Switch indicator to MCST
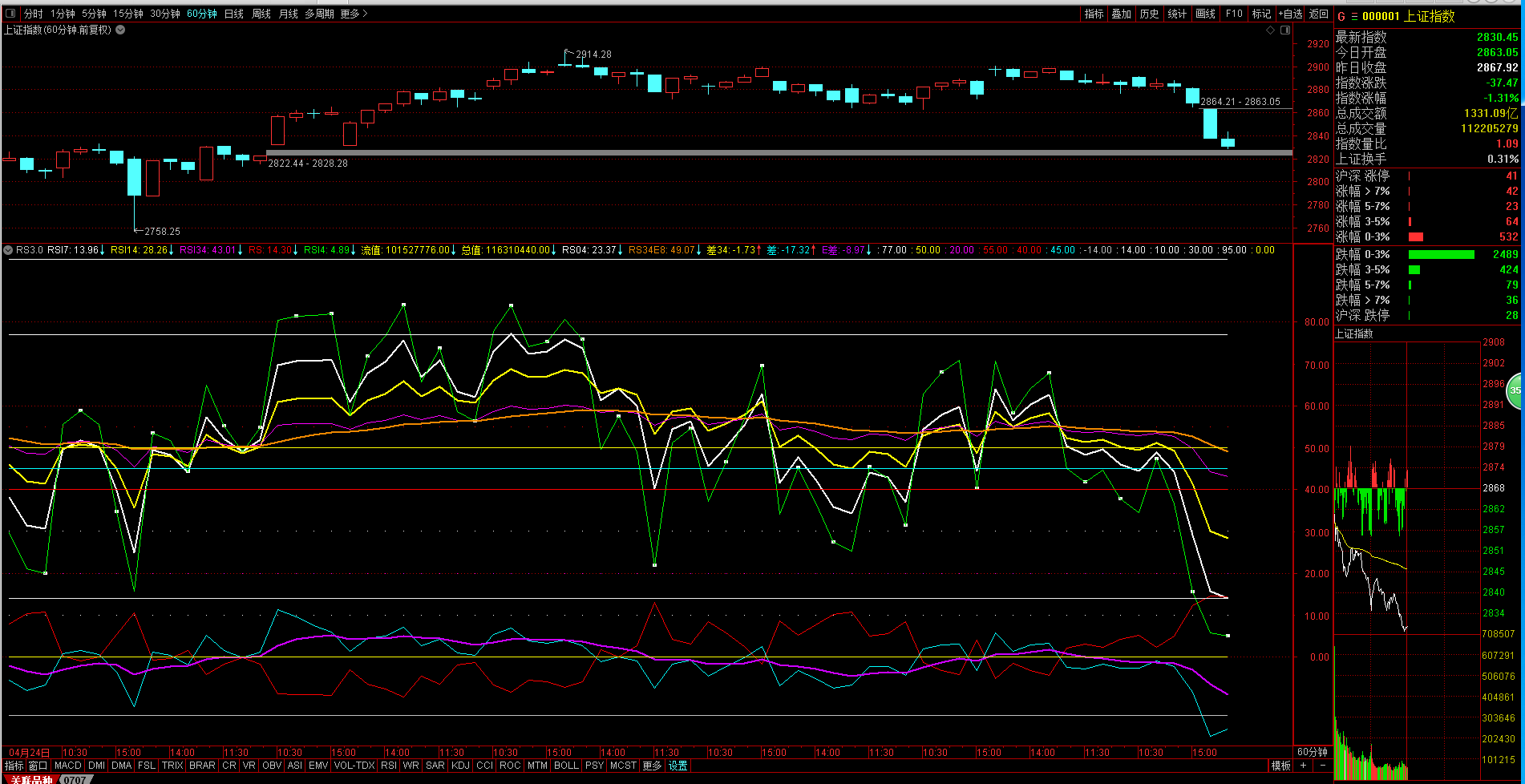 tap(623, 766)
